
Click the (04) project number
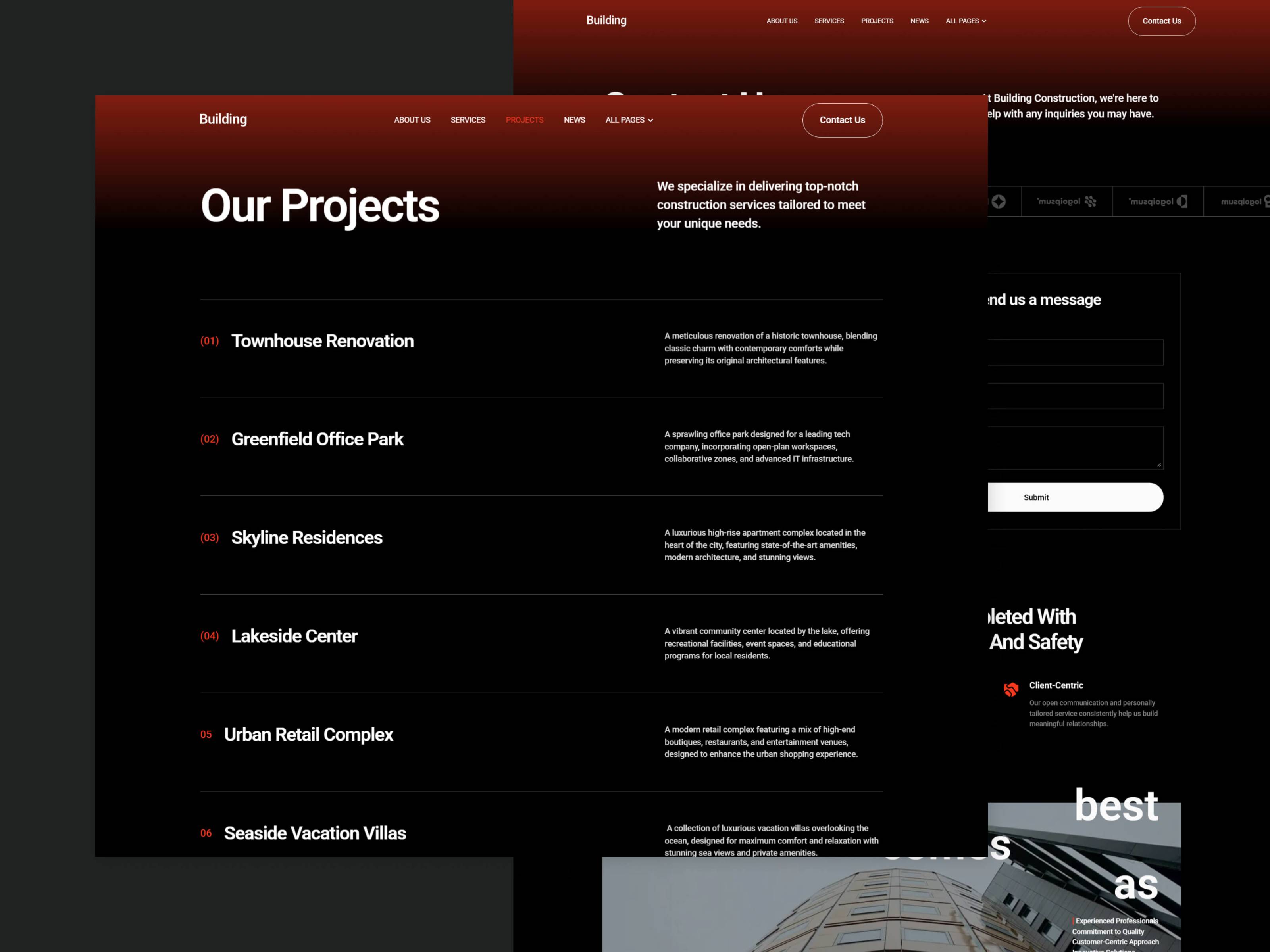click(x=210, y=636)
